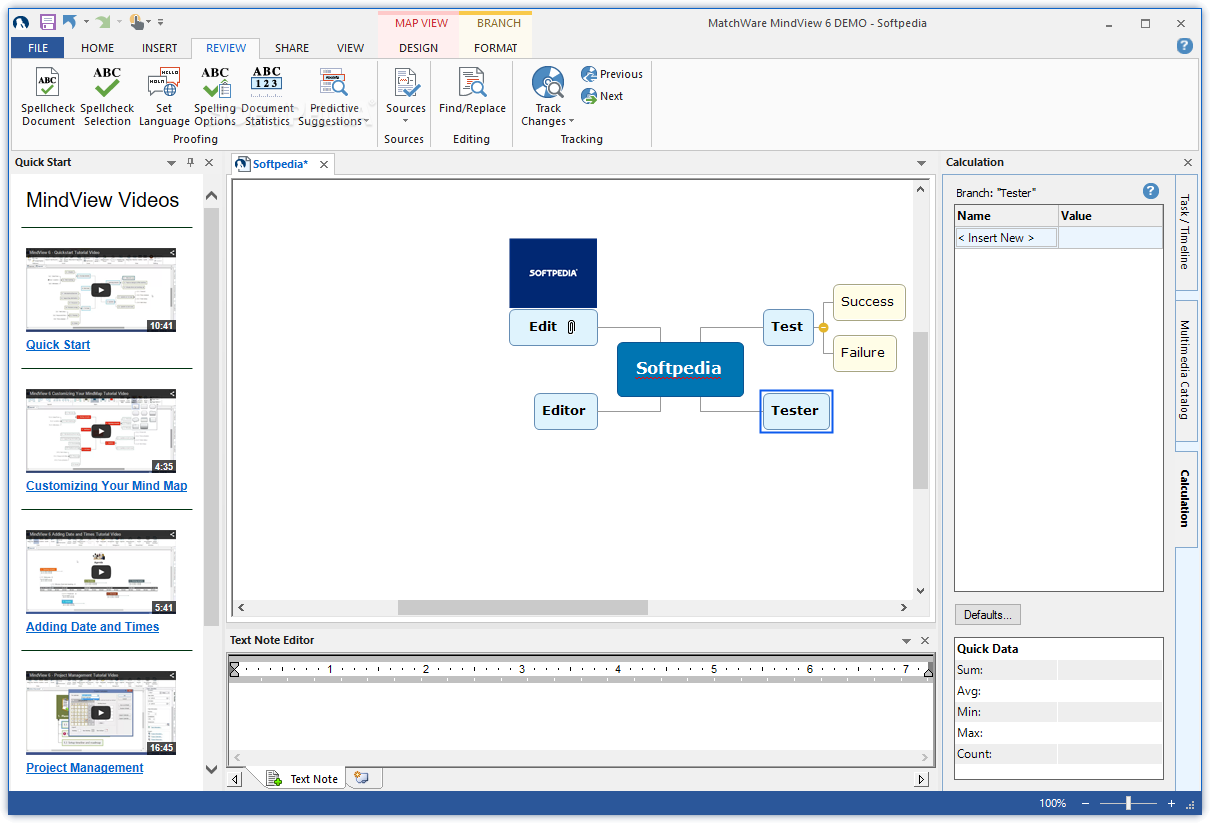Pin the Quick Start panel
This screenshot has height=823, width=1210.
pos(190,162)
